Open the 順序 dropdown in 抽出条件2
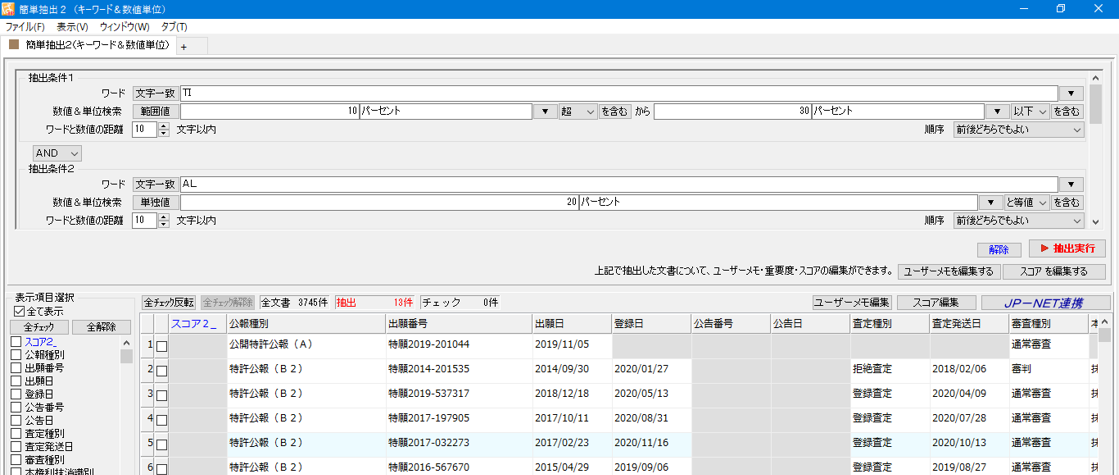Viewport: 1119px width, 475px height. pos(1019,220)
